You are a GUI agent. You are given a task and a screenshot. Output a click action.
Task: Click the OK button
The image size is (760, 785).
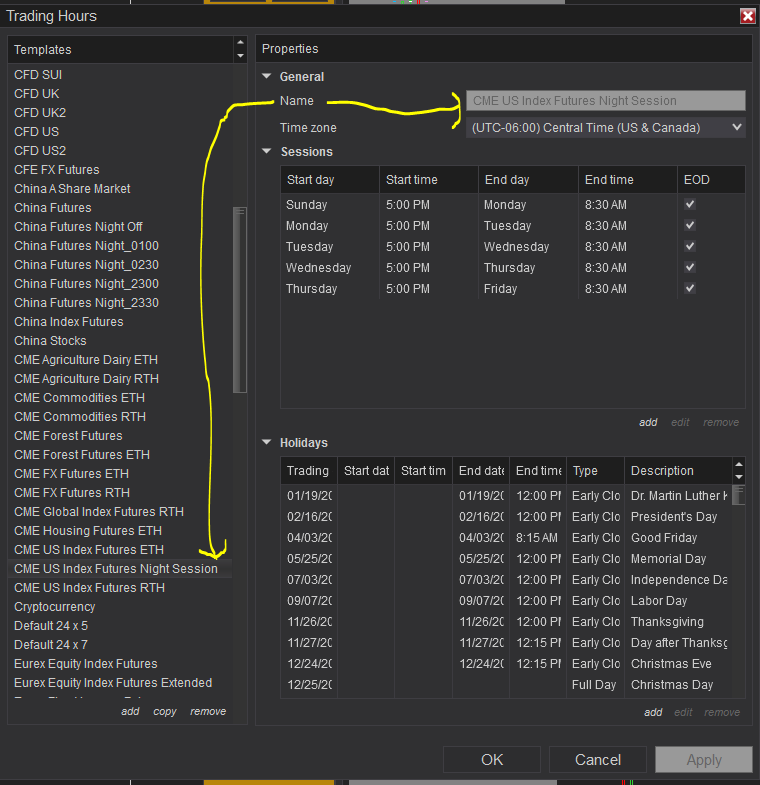pos(492,759)
